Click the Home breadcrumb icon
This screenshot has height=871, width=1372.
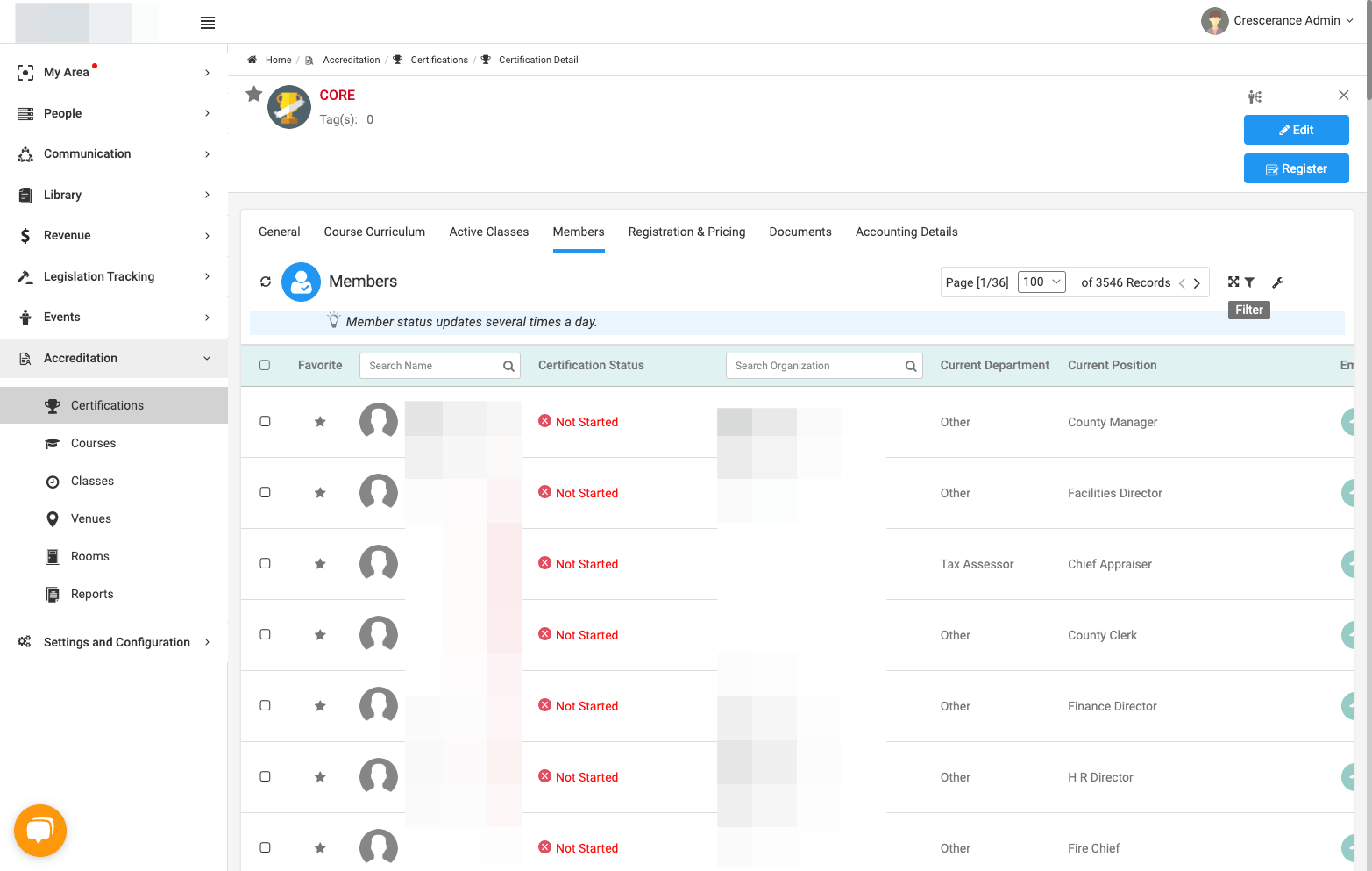pos(252,60)
